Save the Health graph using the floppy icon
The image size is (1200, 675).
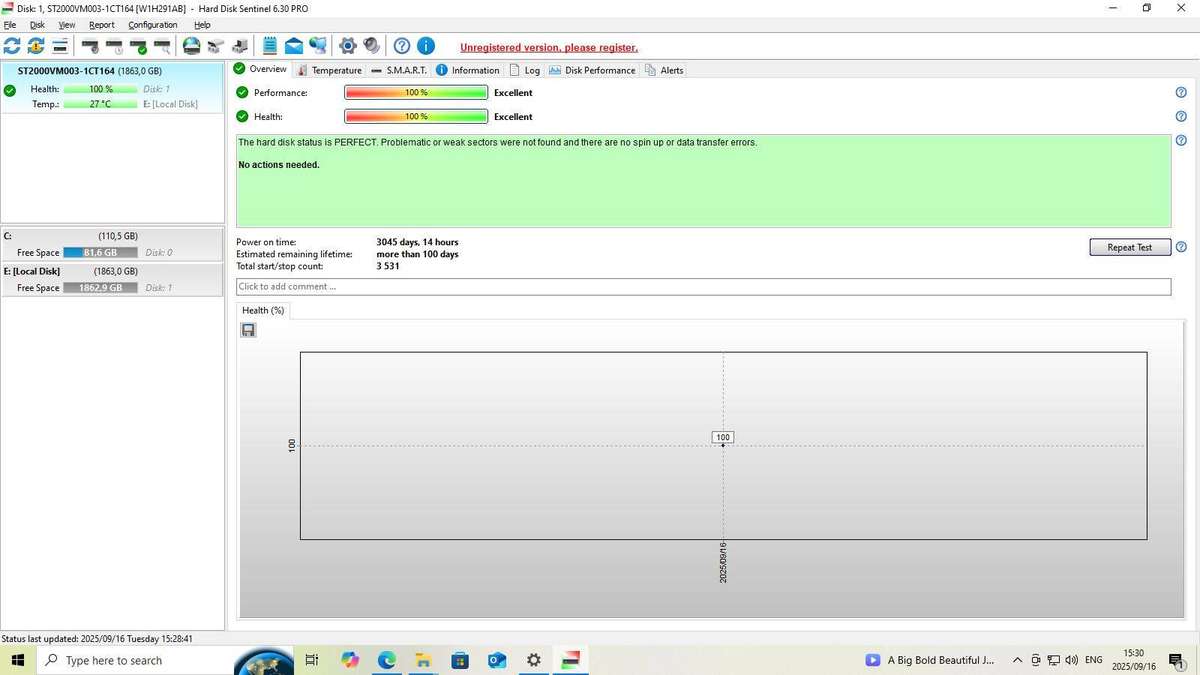tap(248, 329)
